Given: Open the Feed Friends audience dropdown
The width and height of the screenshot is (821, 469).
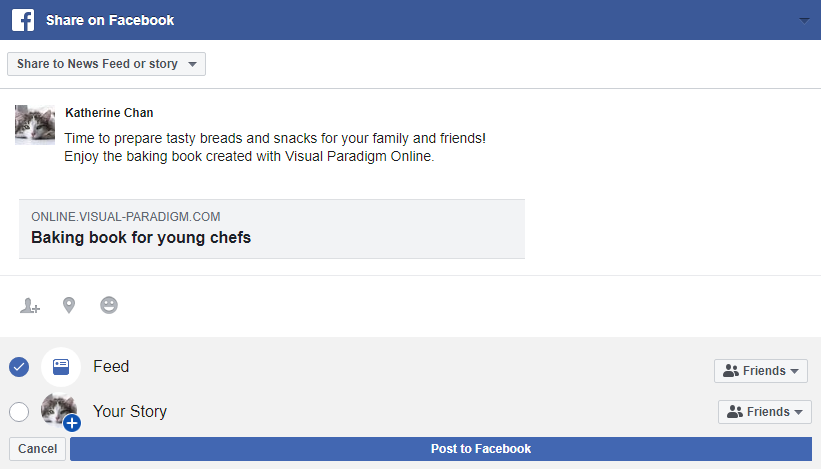Looking at the screenshot, I should 761,371.
